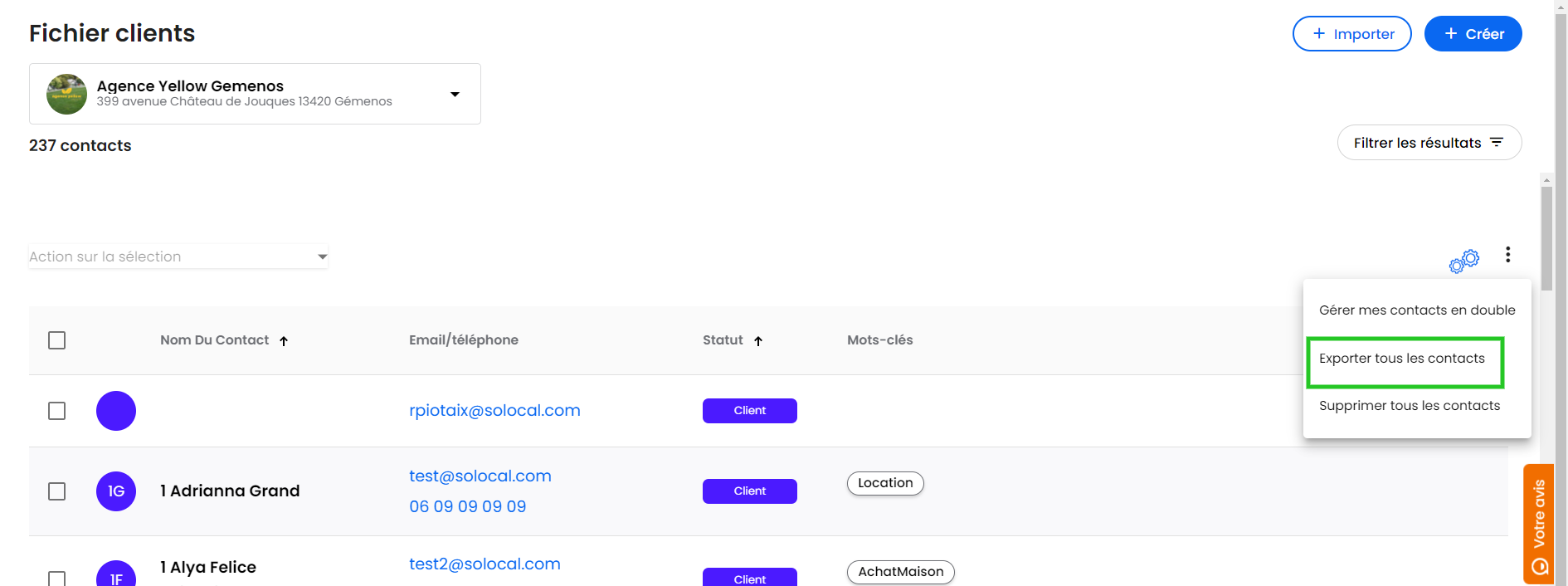The image size is (1568, 586).
Task: Check the box for 1 Alya Felice
Action: 57,579
